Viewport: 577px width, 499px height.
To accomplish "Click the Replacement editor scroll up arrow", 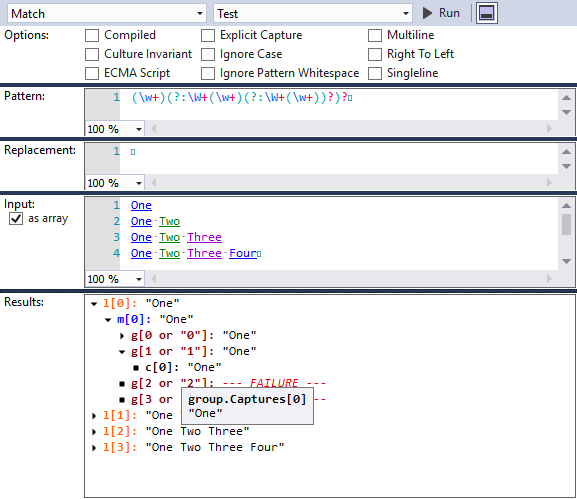I will 566,152.
